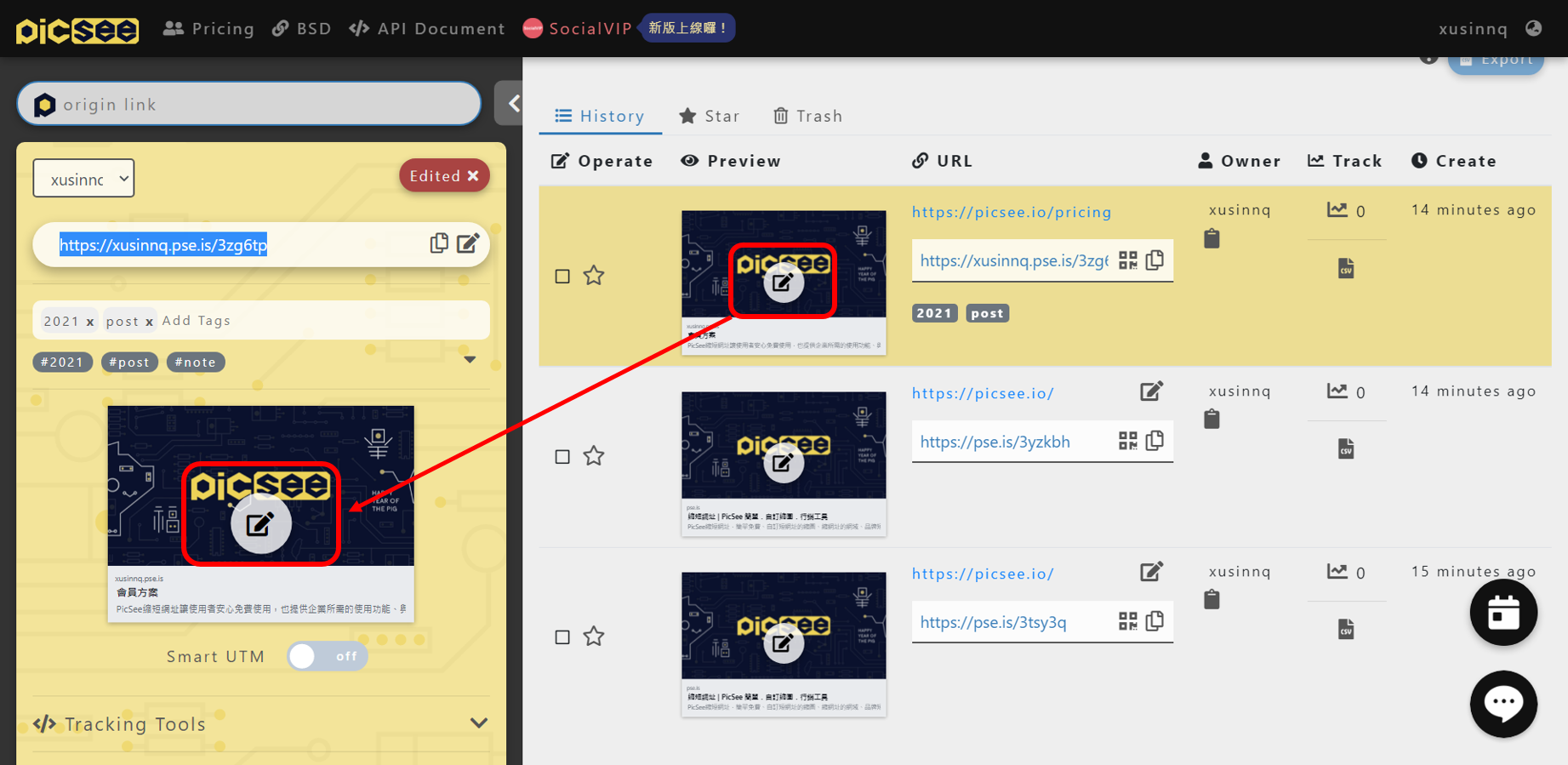Switch to the Star tab
Image resolution: width=1568 pixels, height=765 pixels.
(x=709, y=116)
